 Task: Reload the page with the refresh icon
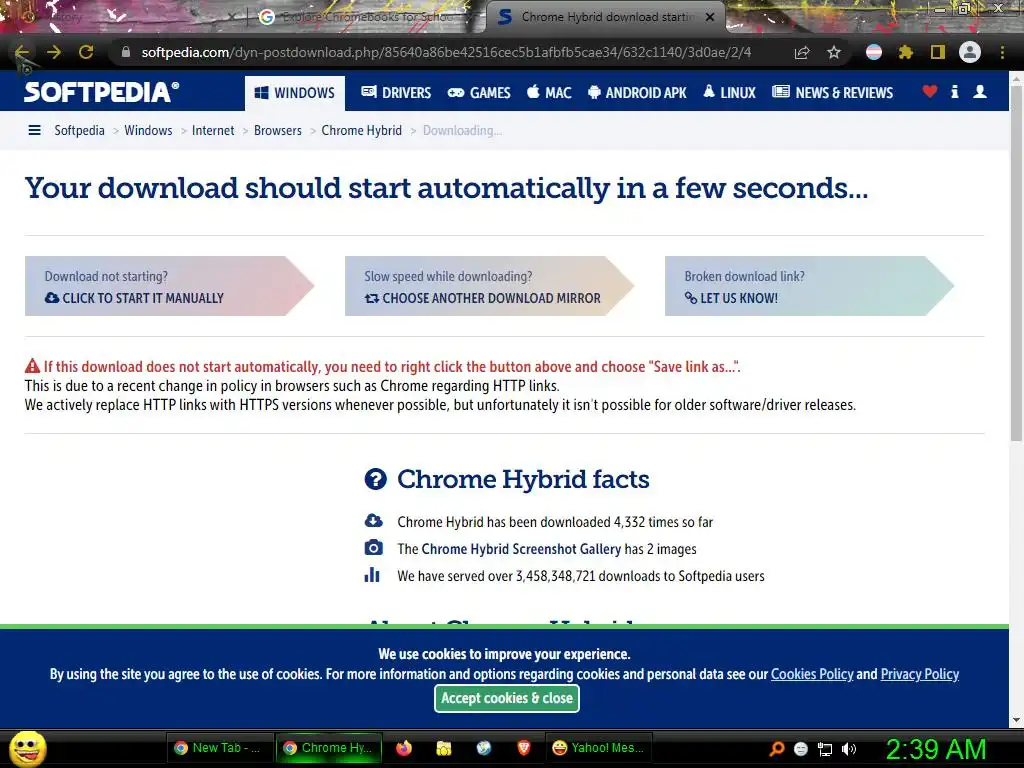(86, 52)
